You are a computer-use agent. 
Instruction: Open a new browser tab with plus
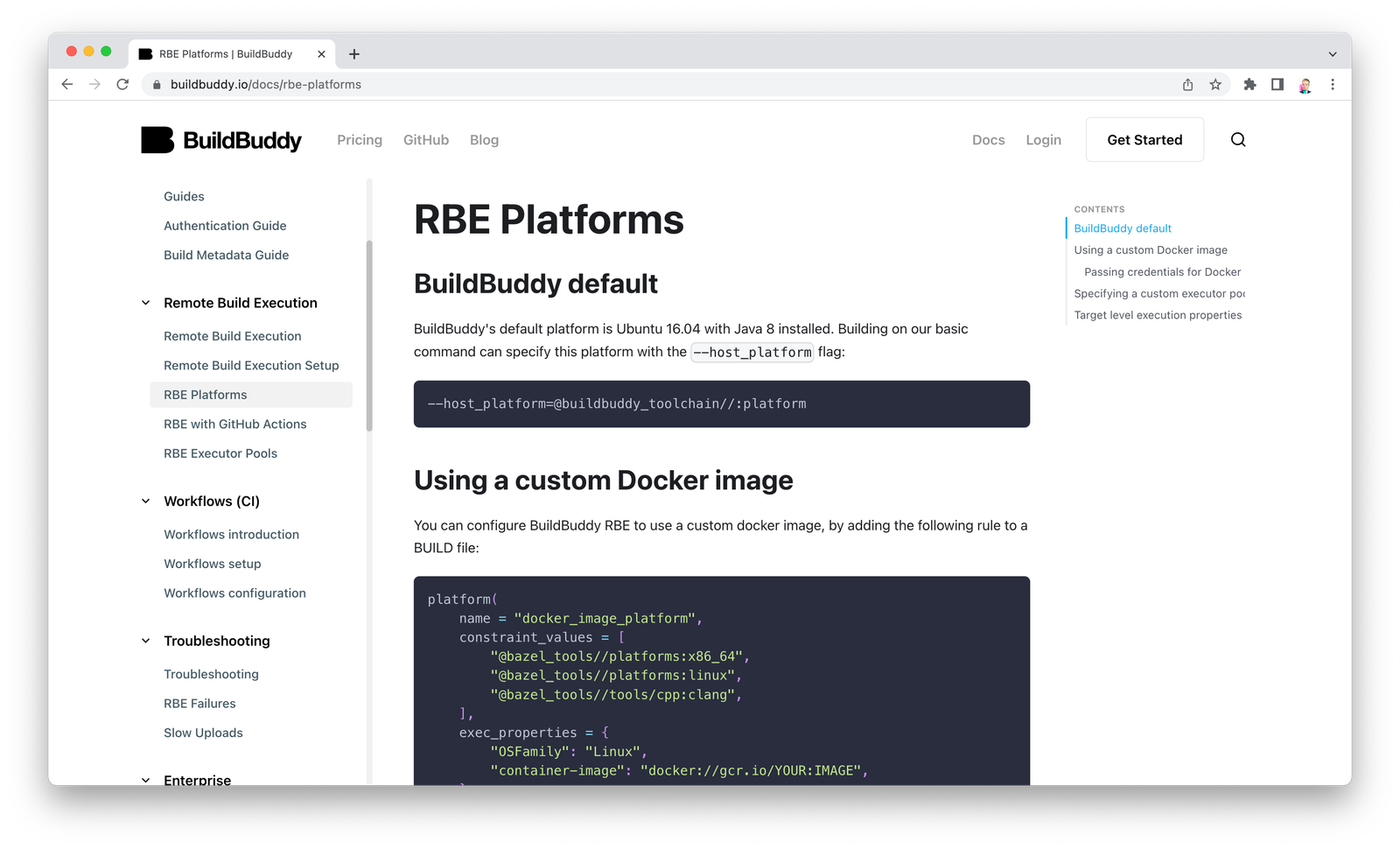click(x=353, y=54)
